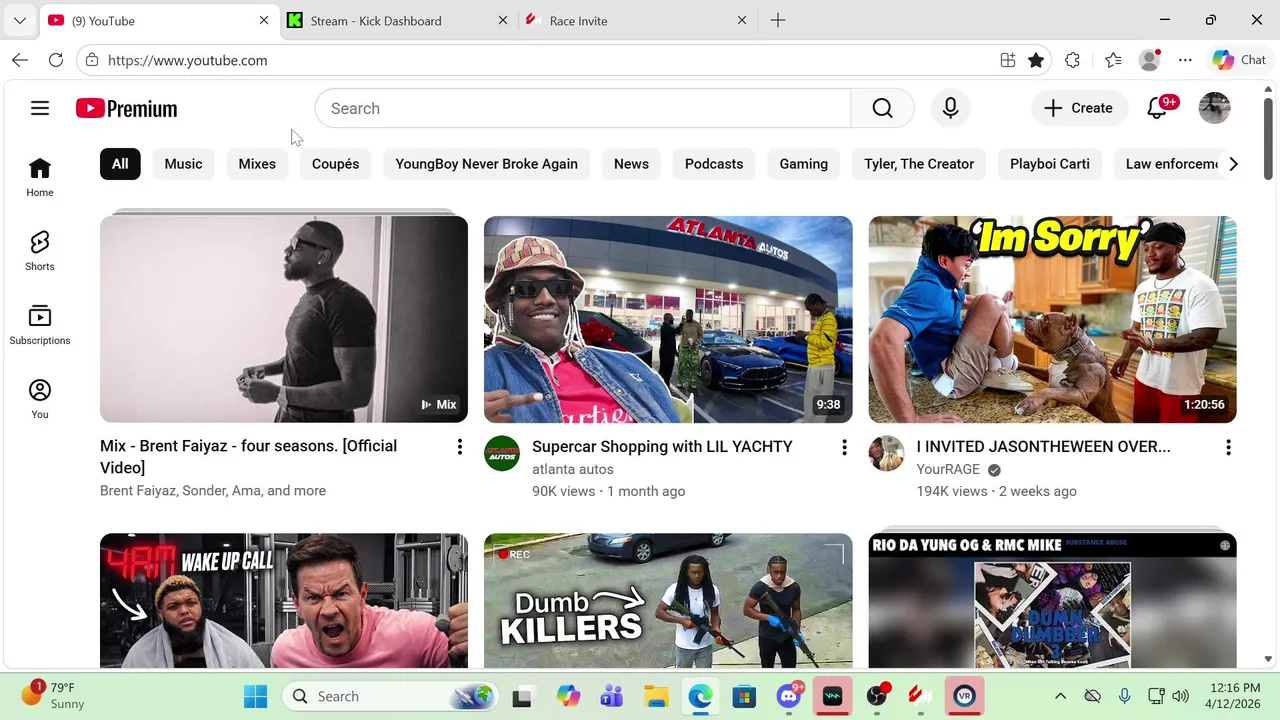Image resolution: width=1280 pixels, height=720 pixels.
Task: Open the Dumb Killers video thumbnail
Action: [x=668, y=600]
